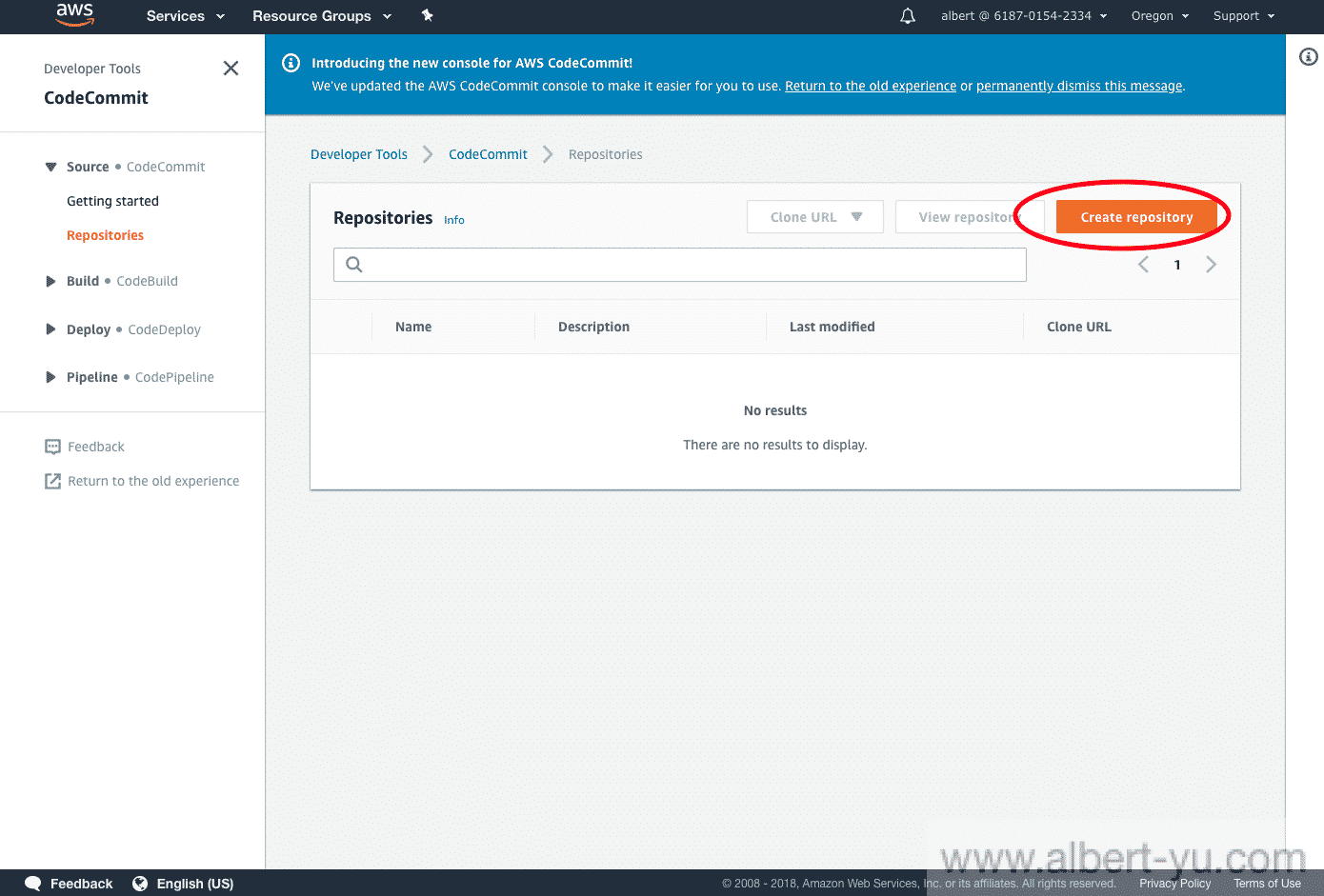Click the search magnifier icon
1324x896 pixels.
[354, 265]
